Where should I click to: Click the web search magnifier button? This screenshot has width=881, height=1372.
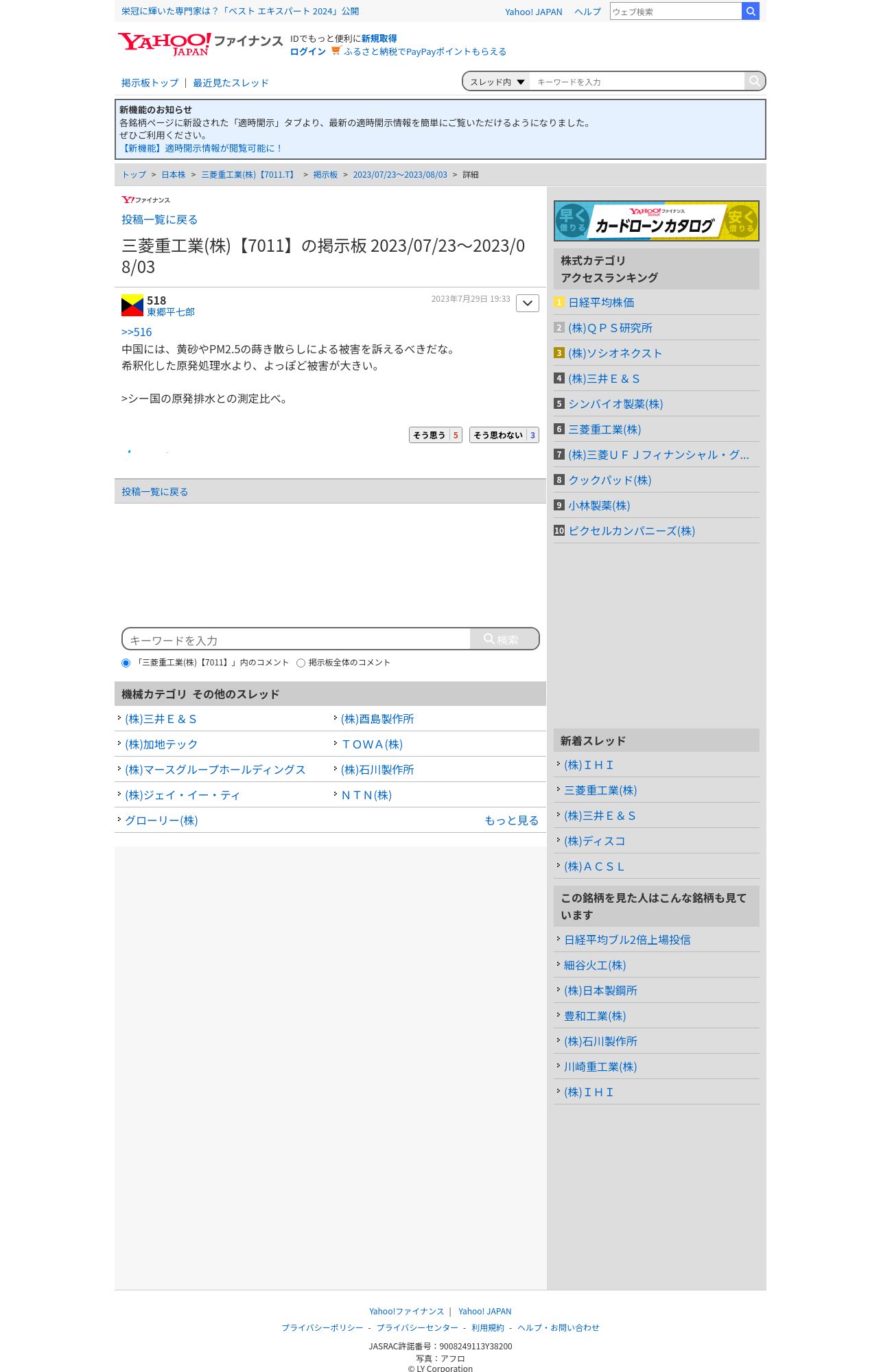click(x=751, y=11)
